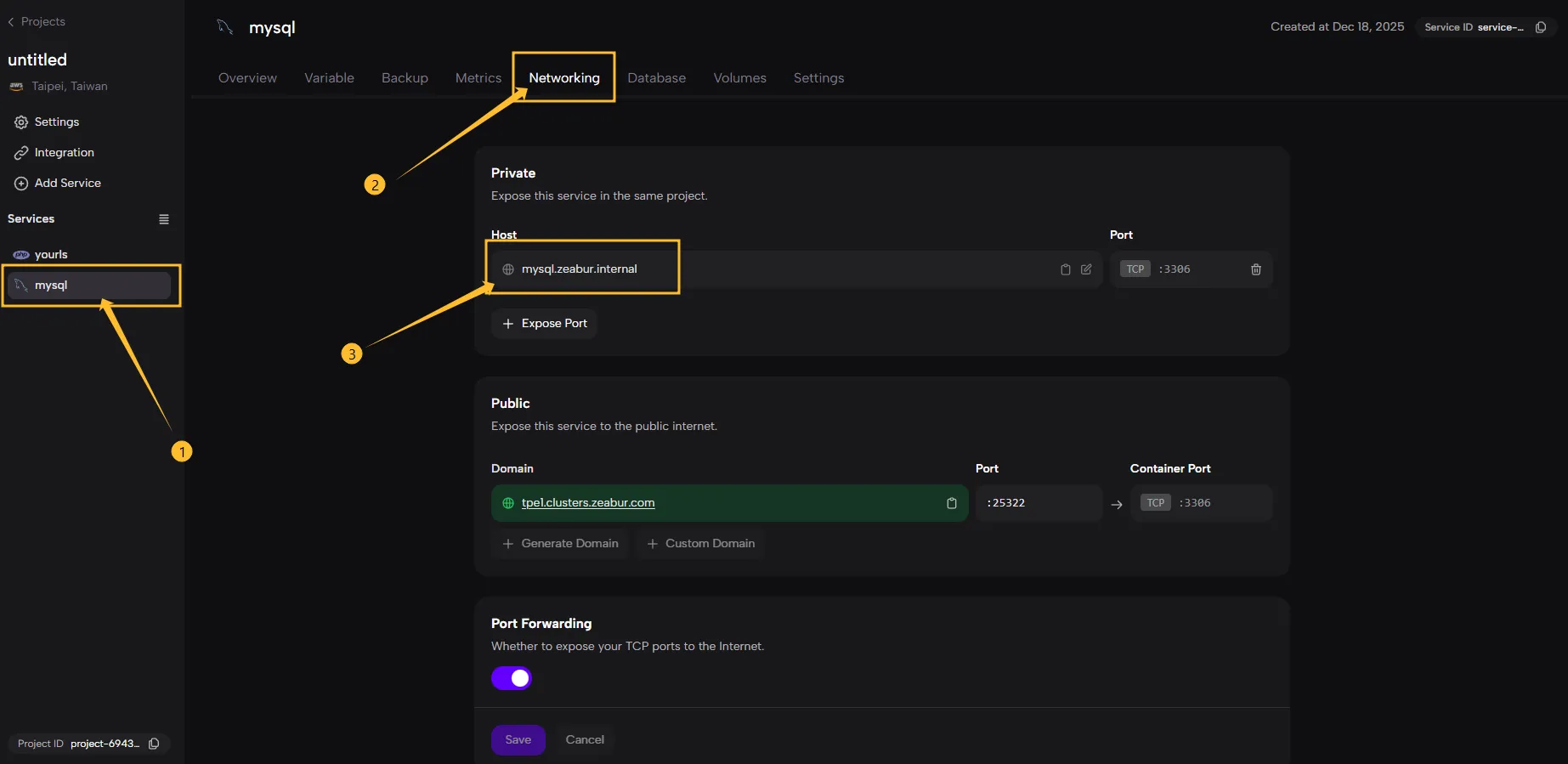Click the public port 25322 field
Viewport: 1568px width, 764px height.
coord(1038,503)
